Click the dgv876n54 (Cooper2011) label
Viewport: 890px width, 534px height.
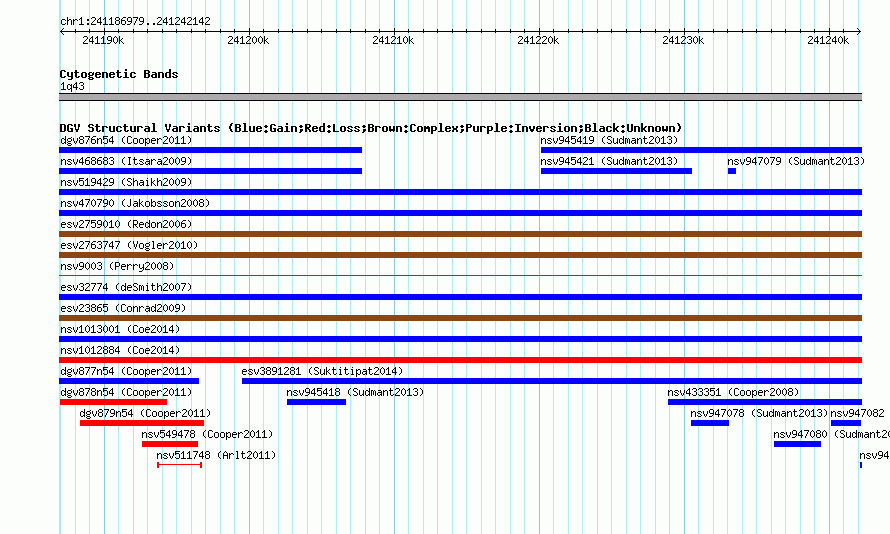point(126,140)
